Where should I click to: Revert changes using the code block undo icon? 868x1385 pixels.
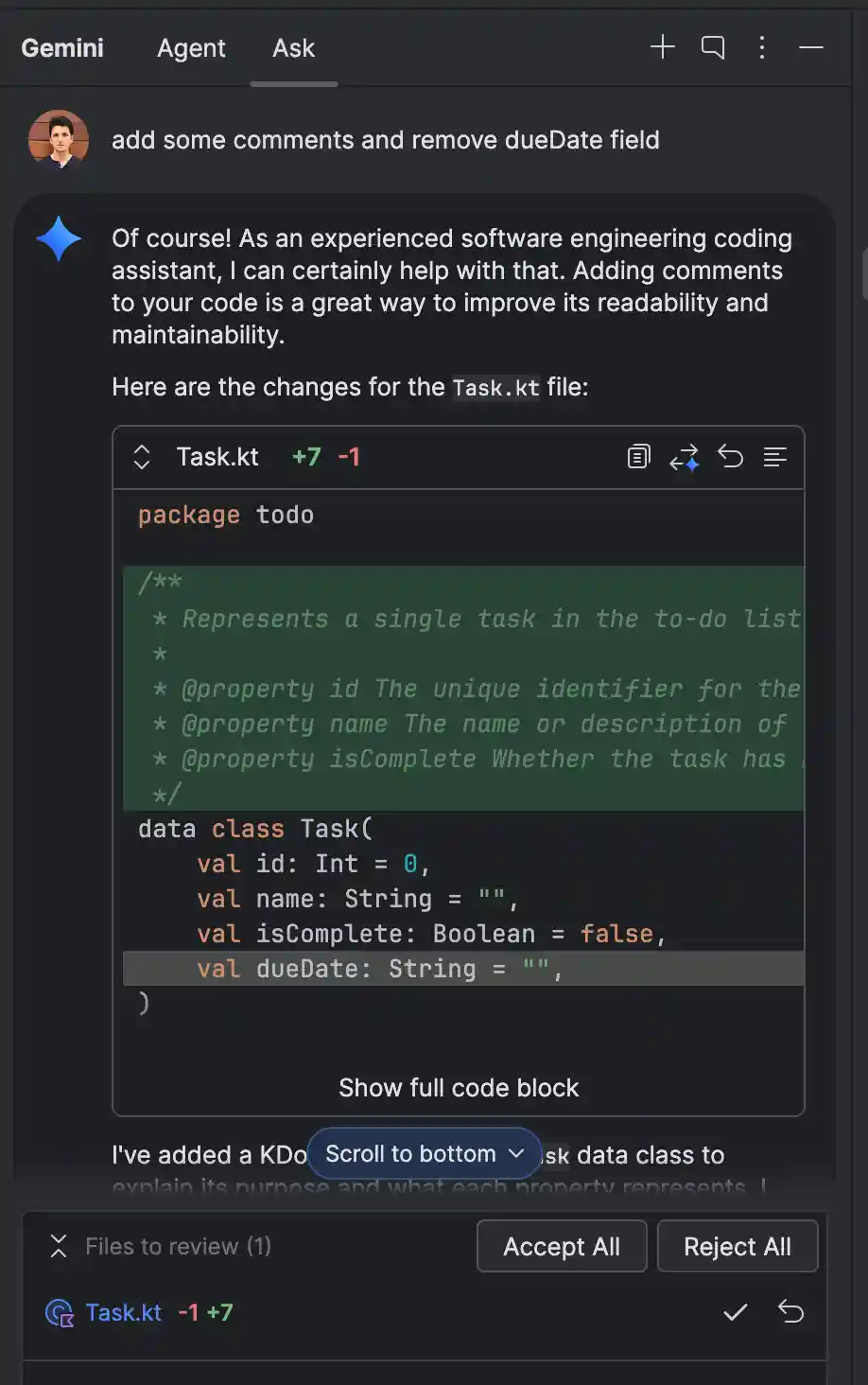730,456
